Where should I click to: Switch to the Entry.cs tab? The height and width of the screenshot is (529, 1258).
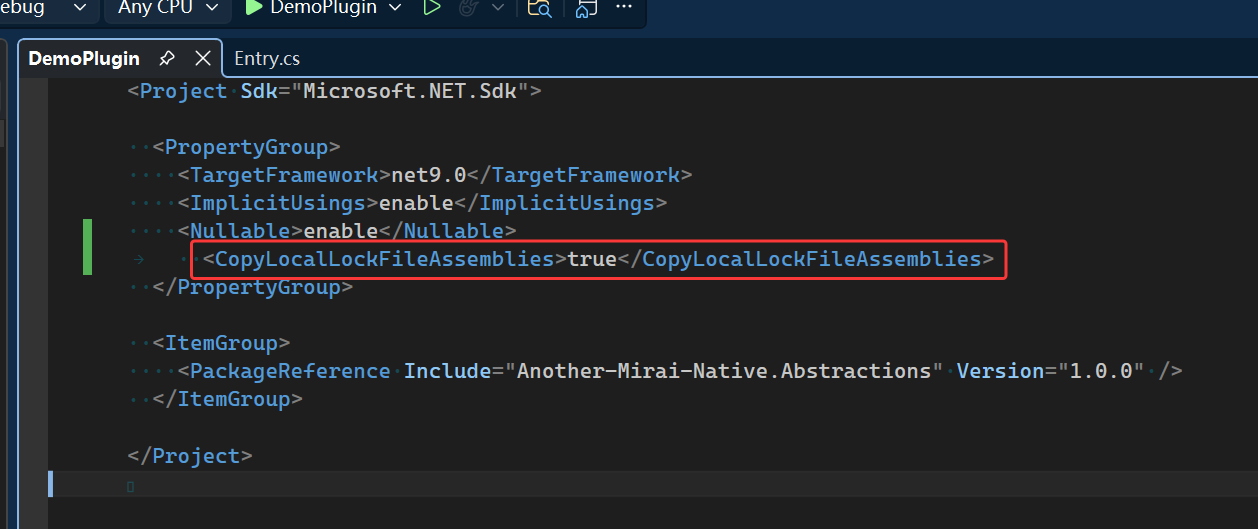pos(267,58)
